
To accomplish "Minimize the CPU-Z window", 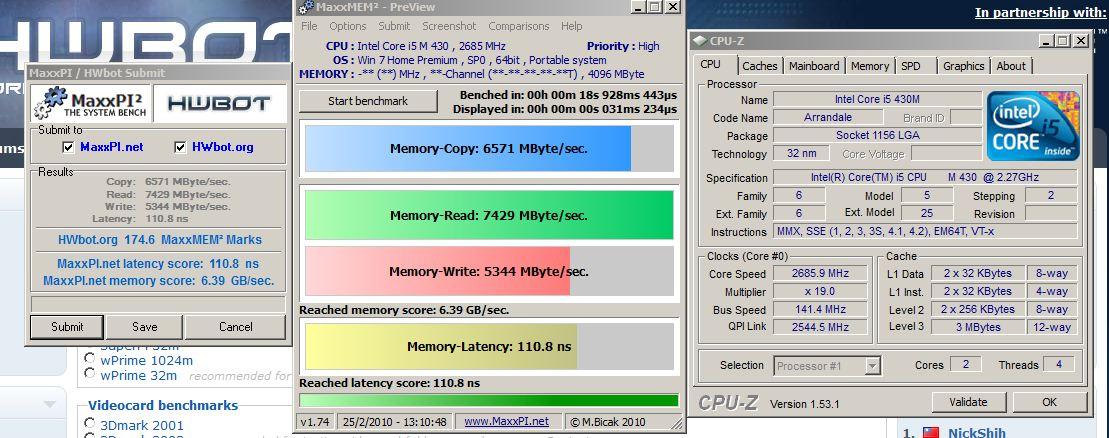I will [x=1046, y=41].
